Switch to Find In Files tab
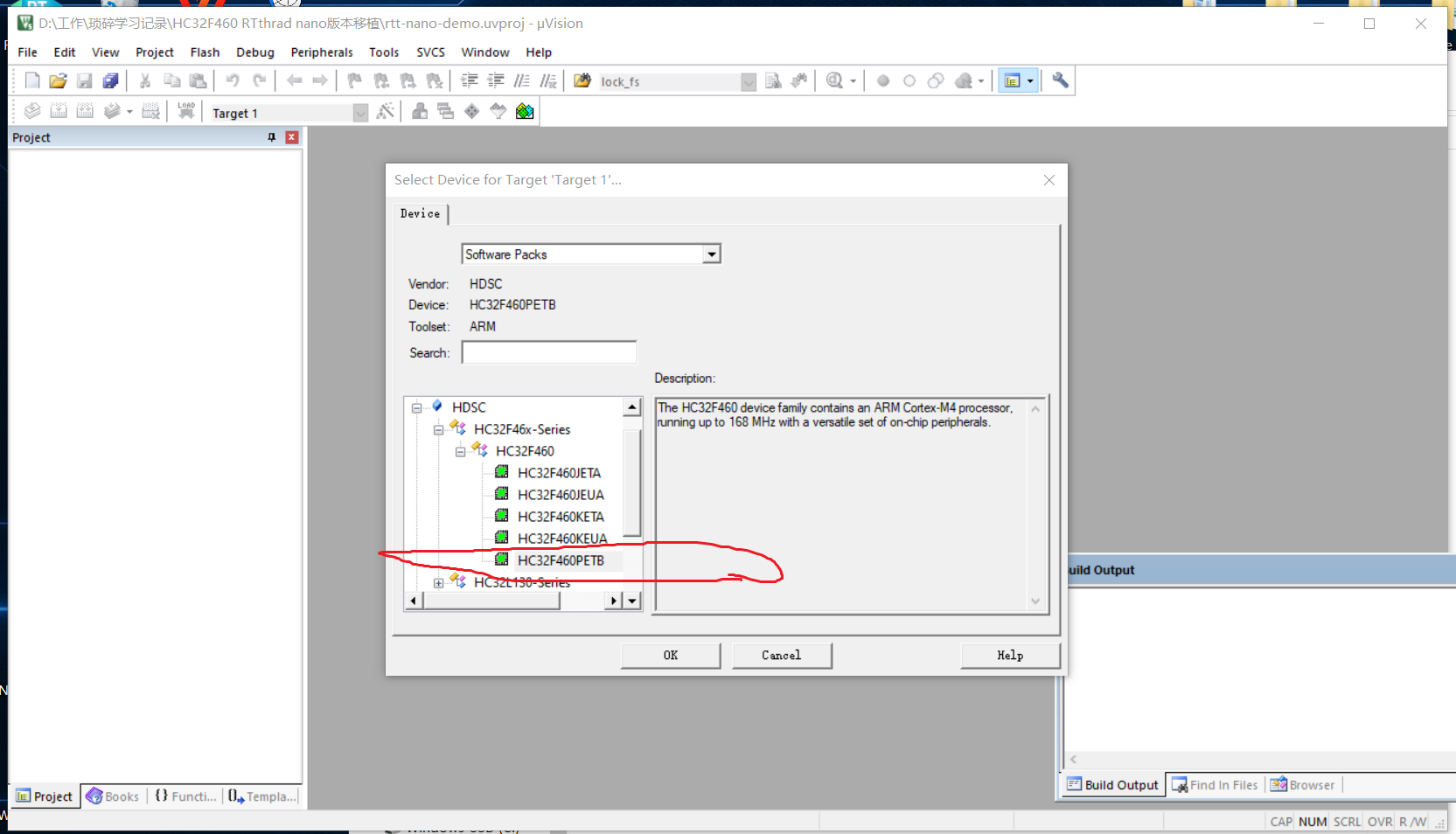1456x834 pixels. [x=1215, y=785]
